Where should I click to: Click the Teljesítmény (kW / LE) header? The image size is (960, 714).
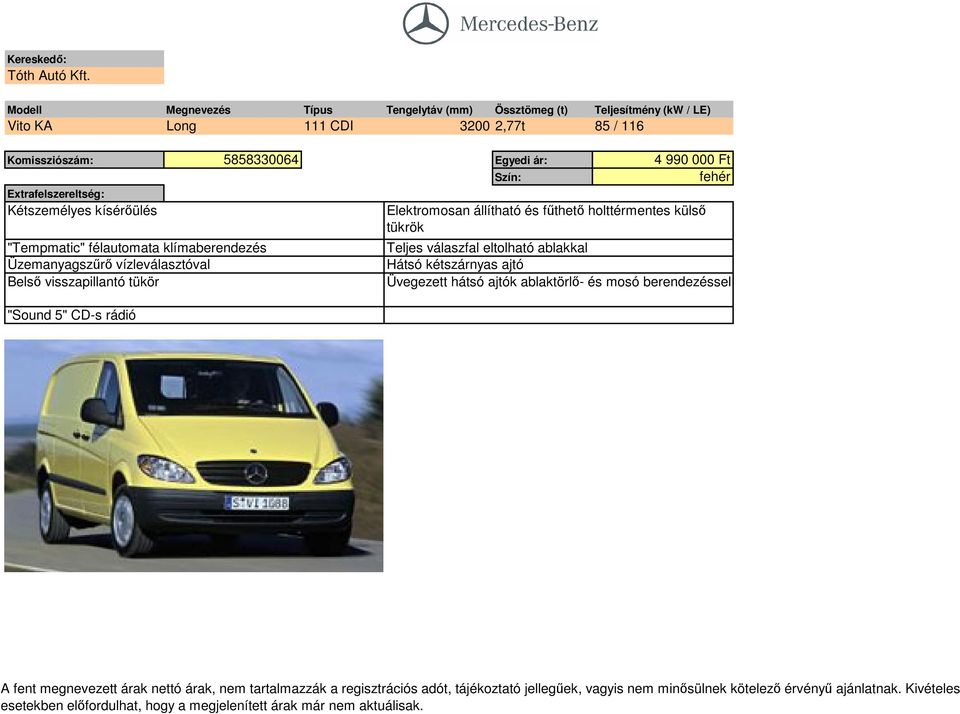(652, 110)
